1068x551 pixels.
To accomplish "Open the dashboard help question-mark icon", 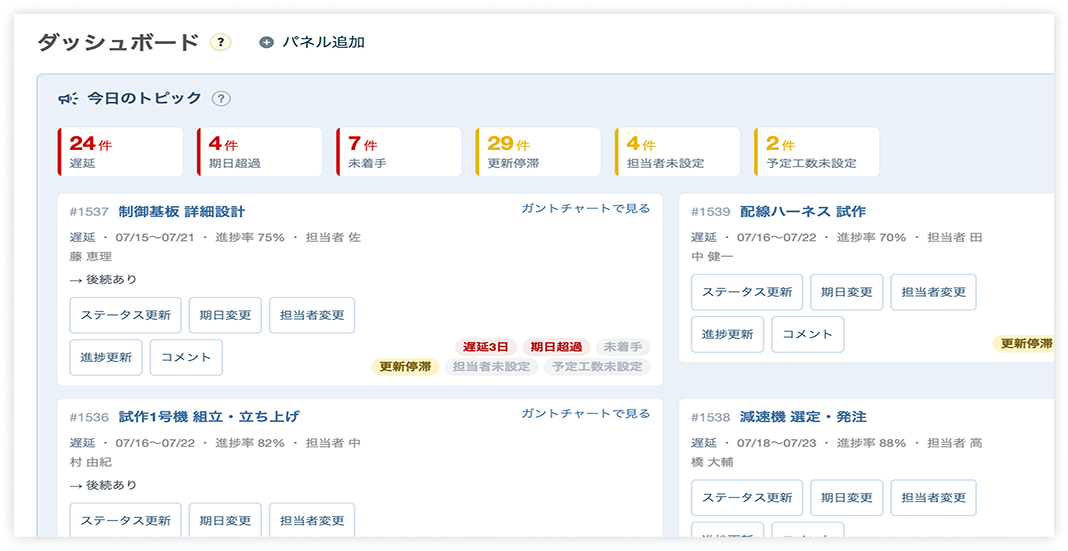I will pos(220,42).
